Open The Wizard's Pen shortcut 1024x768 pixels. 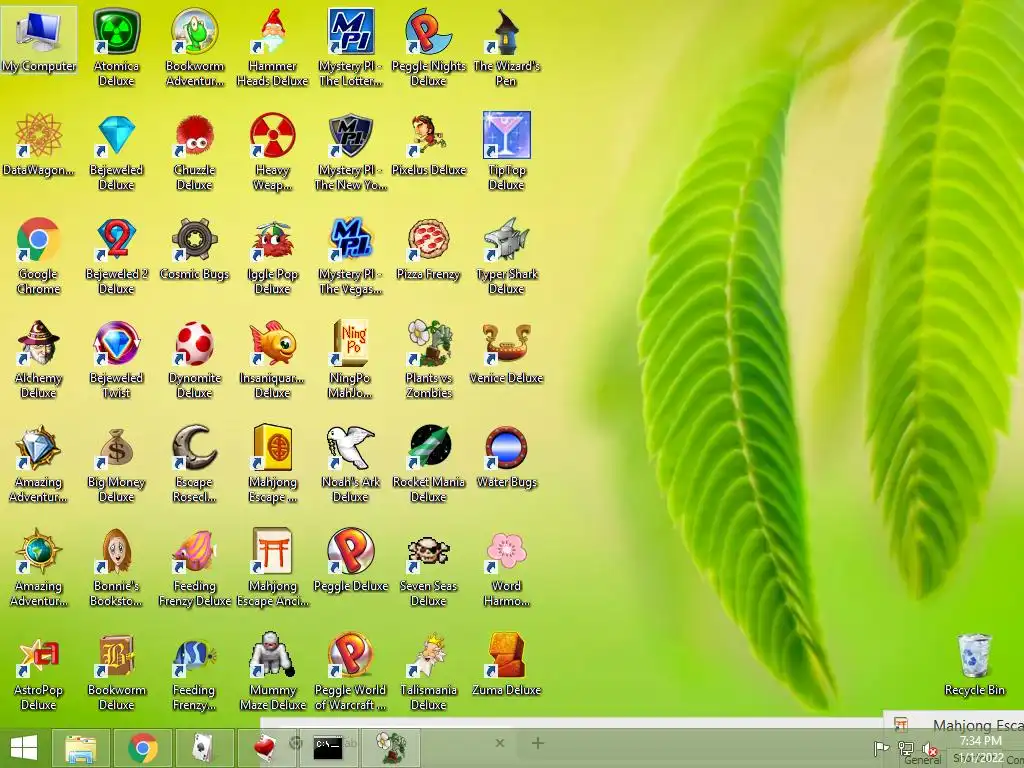(x=506, y=47)
